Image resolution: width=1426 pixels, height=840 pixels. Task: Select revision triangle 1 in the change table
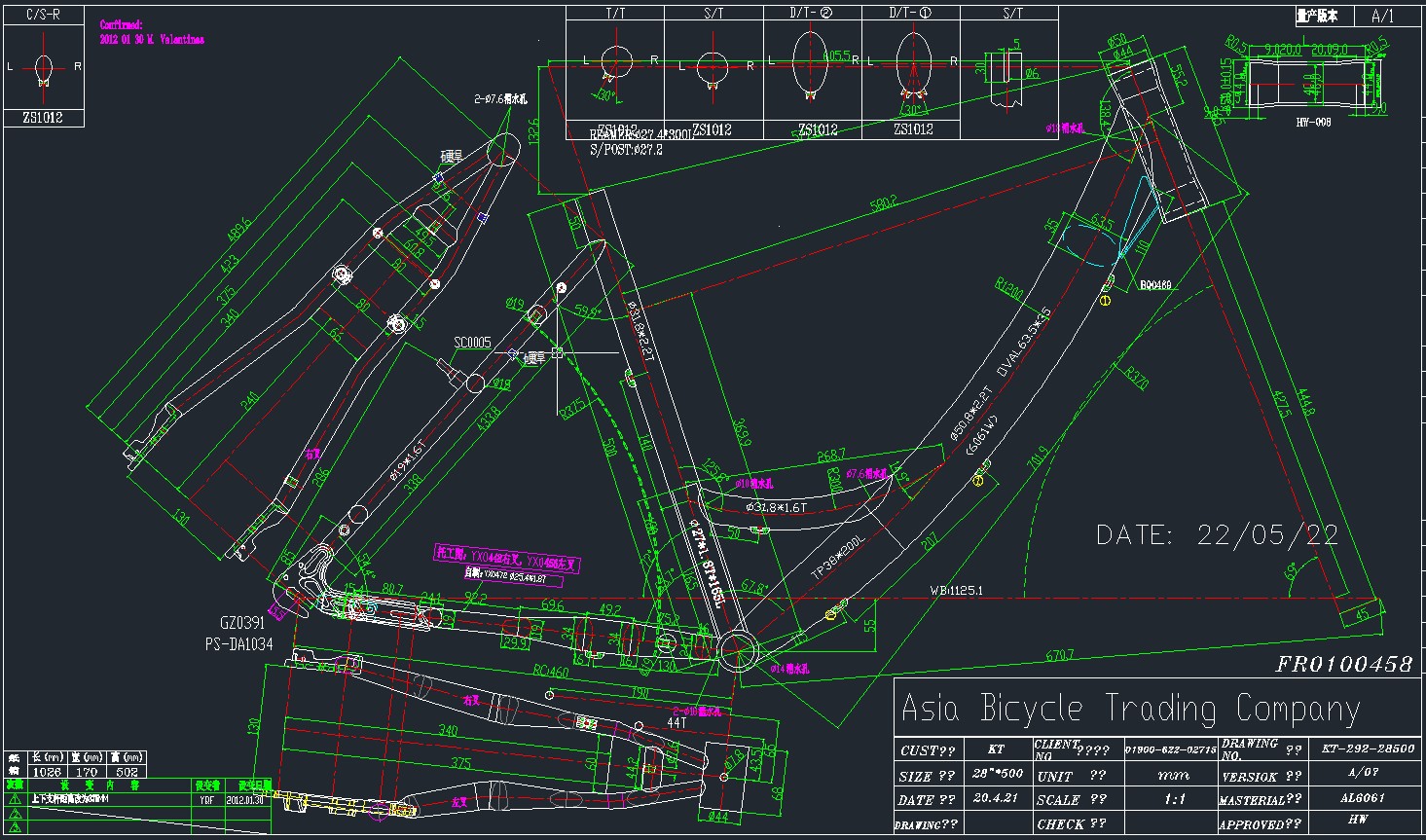(x=15, y=798)
